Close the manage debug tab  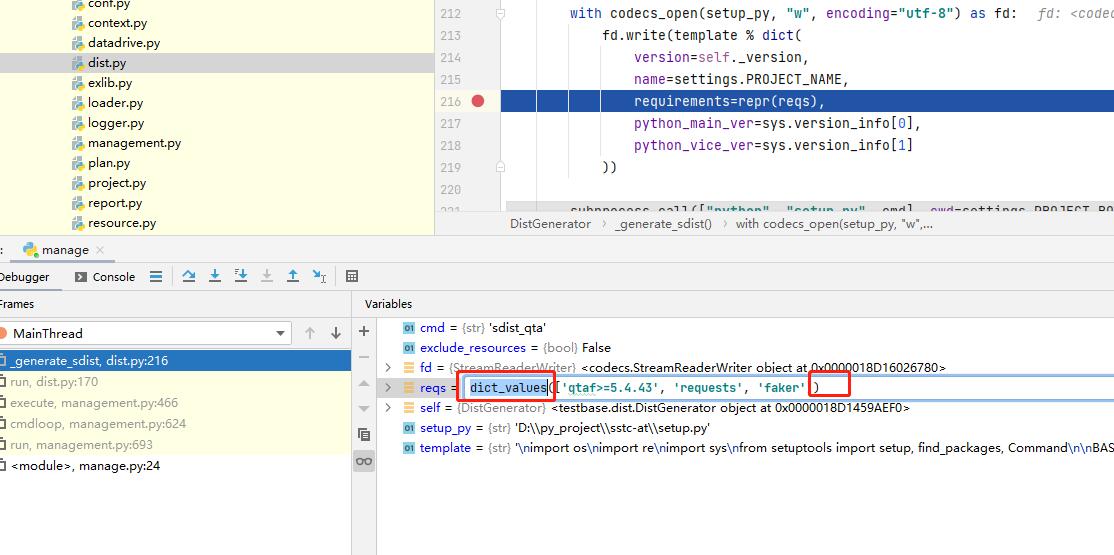pos(100,250)
